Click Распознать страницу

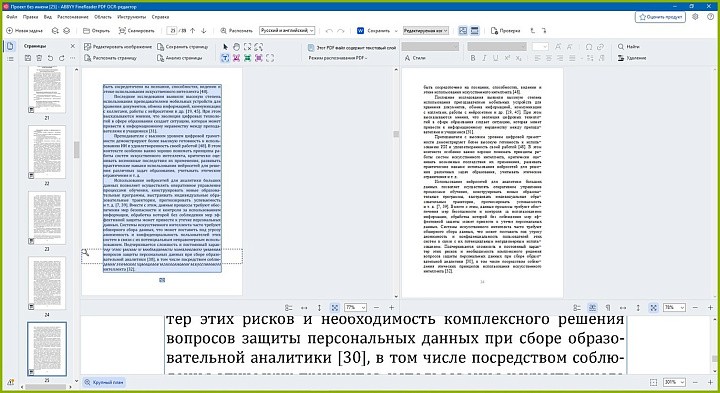pyautogui.click(x=111, y=58)
